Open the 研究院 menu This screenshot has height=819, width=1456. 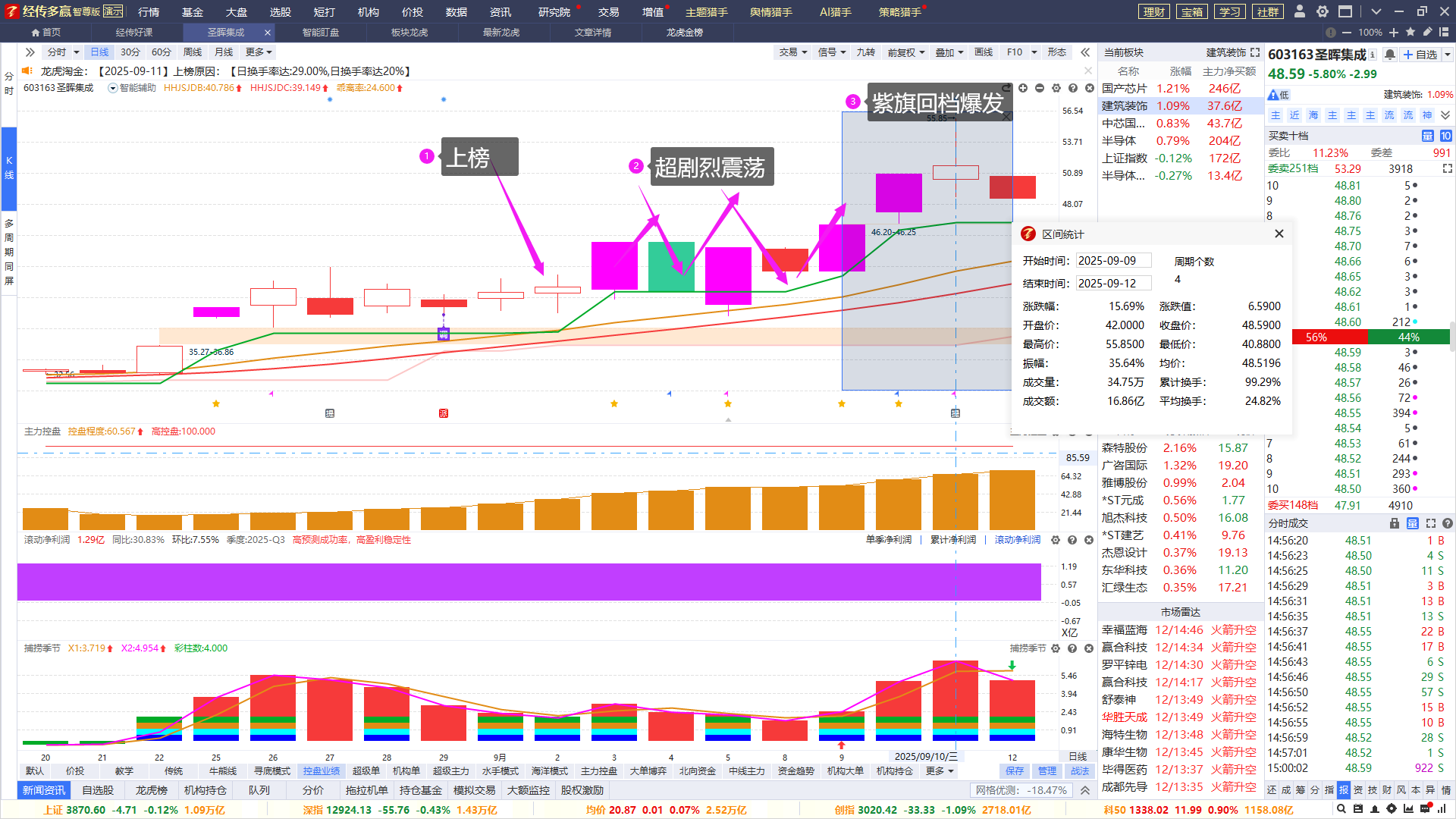coord(554,12)
